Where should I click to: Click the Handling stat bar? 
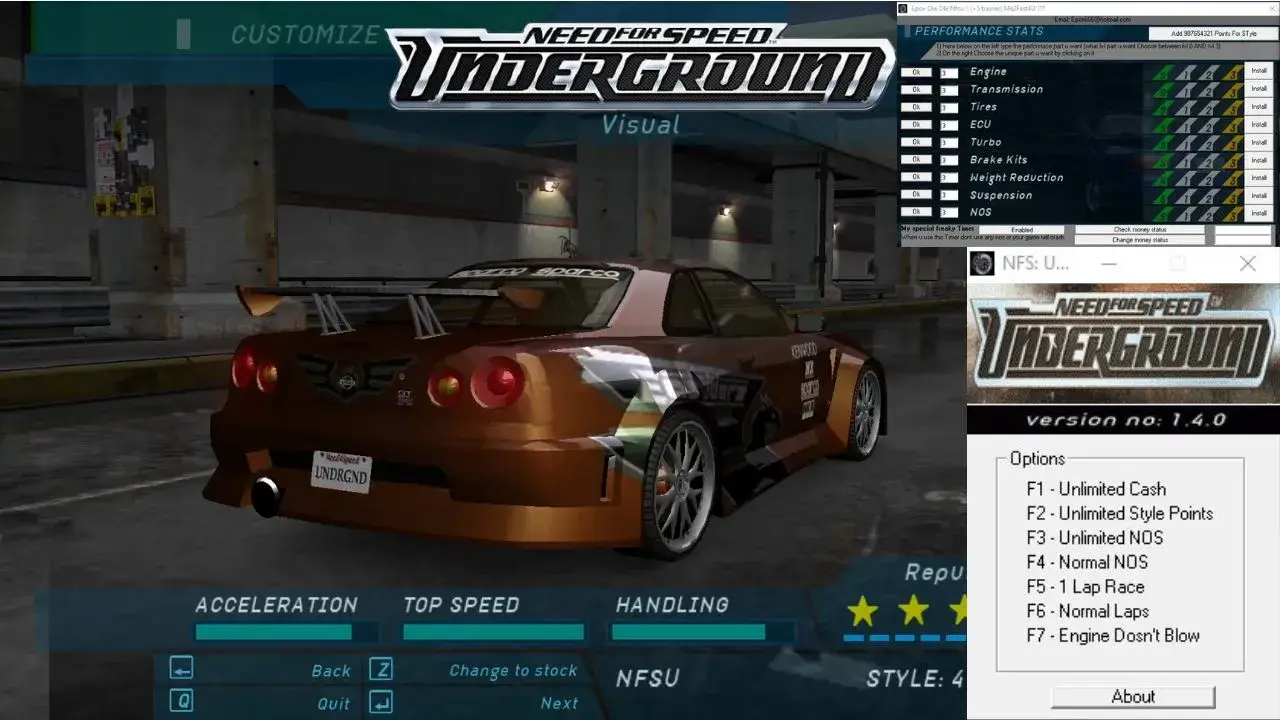coord(702,632)
